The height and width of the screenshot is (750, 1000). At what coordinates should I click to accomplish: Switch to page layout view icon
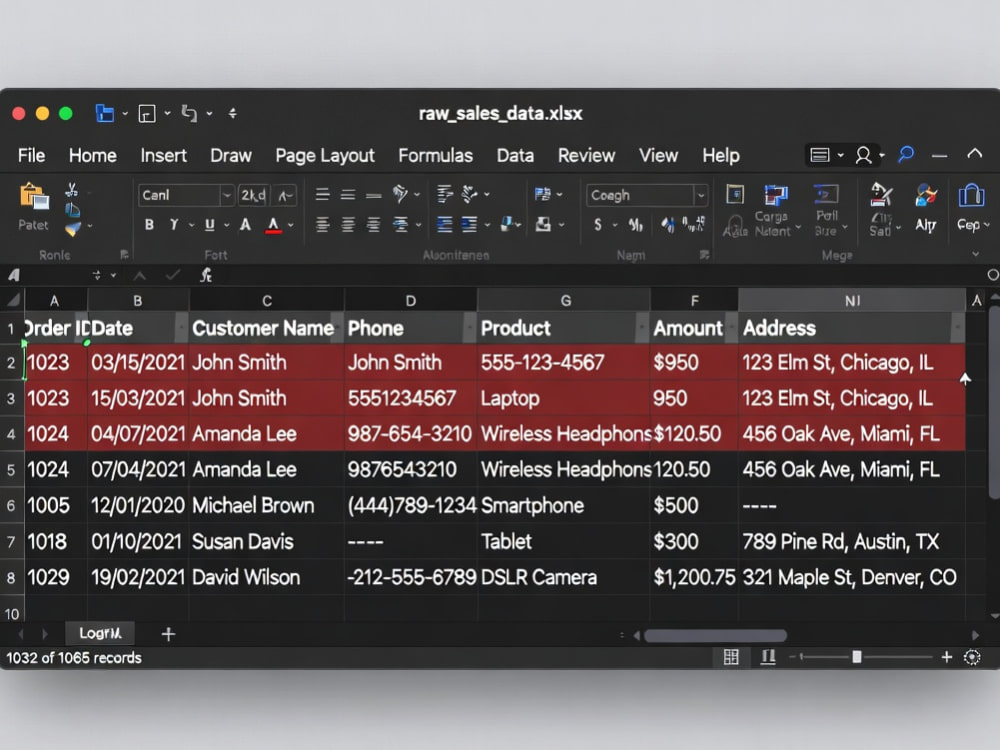pos(768,657)
